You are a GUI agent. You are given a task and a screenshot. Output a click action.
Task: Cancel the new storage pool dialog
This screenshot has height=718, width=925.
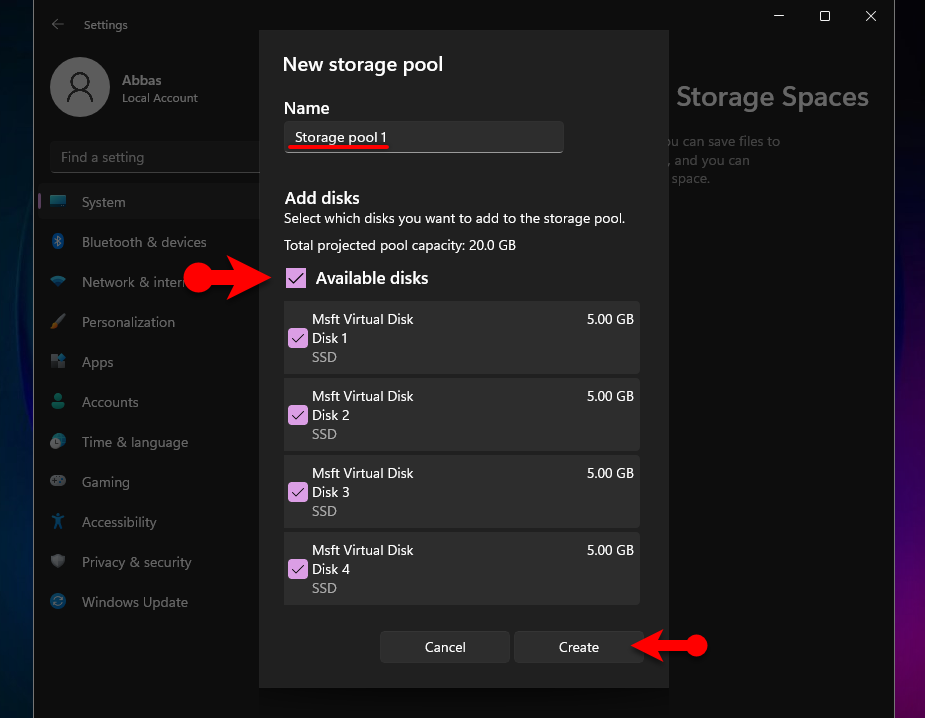445,647
